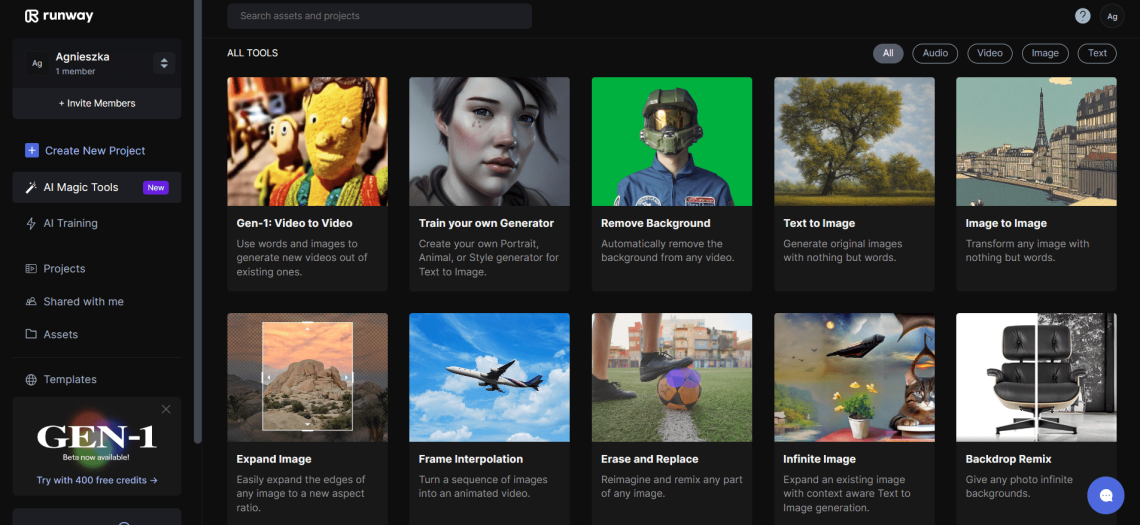Click the Invite Members button
This screenshot has height=525, width=1140.
point(97,104)
